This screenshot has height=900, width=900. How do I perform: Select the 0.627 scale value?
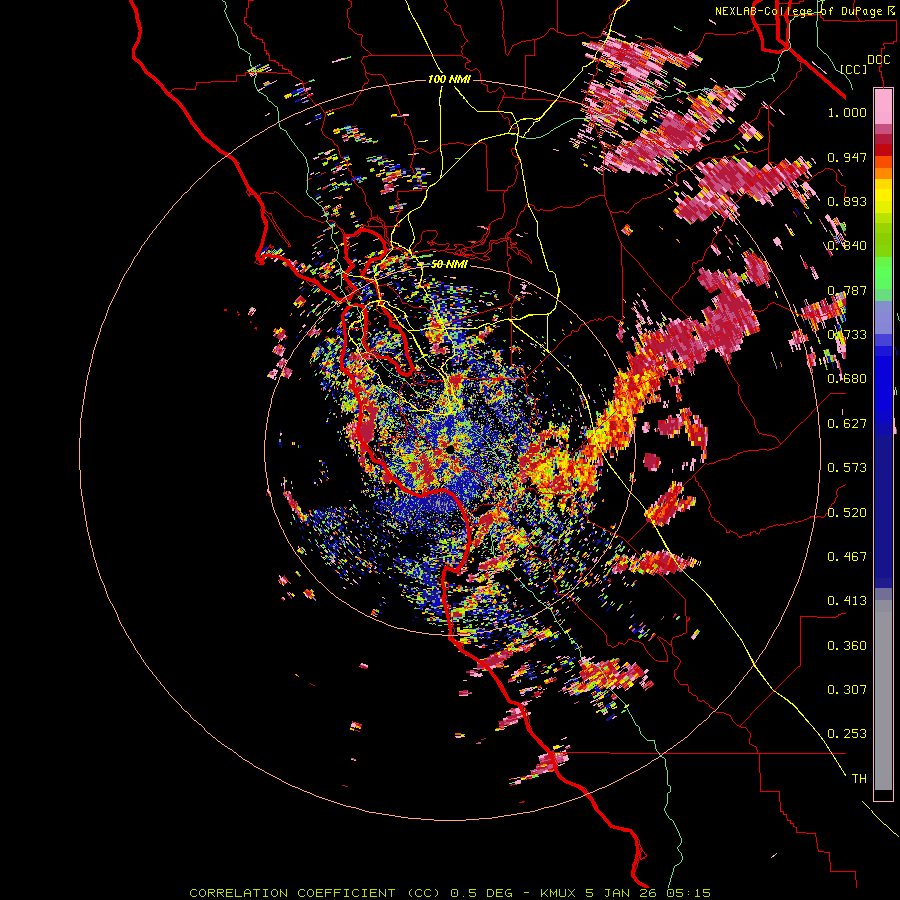(x=847, y=424)
